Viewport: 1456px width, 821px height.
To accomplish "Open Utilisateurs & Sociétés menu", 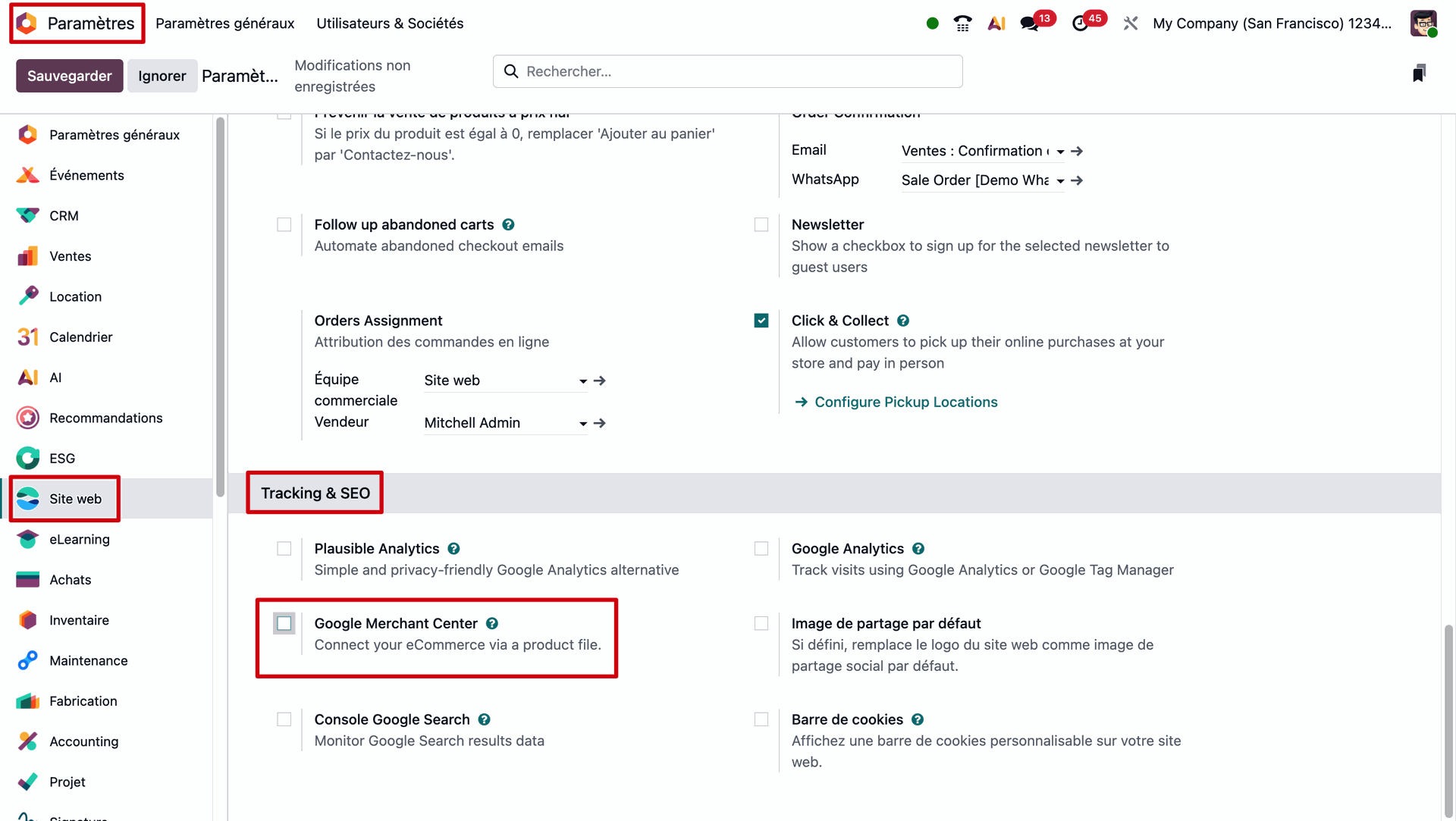I will click(x=390, y=24).
